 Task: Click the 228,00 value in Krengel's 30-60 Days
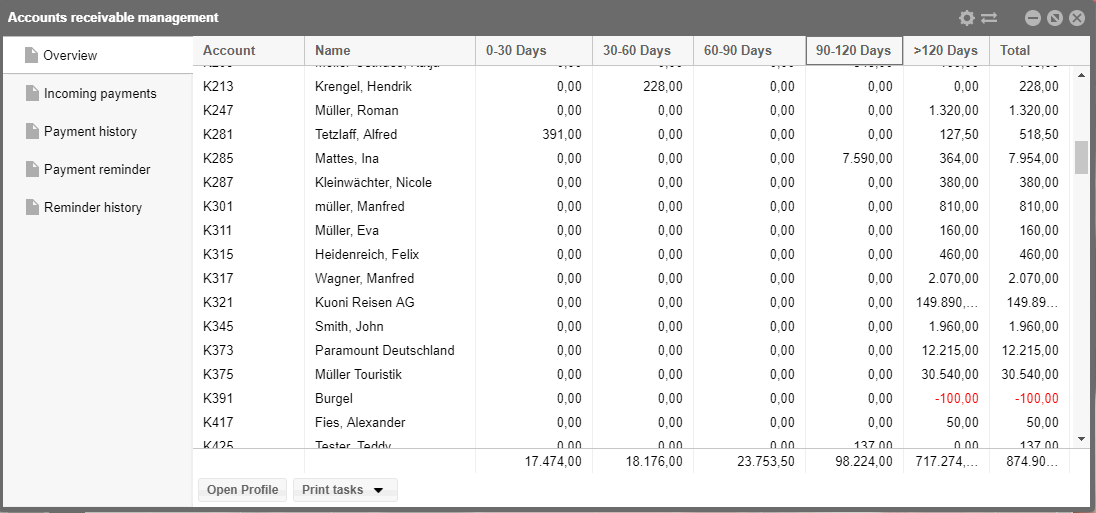tap(663, 87)
